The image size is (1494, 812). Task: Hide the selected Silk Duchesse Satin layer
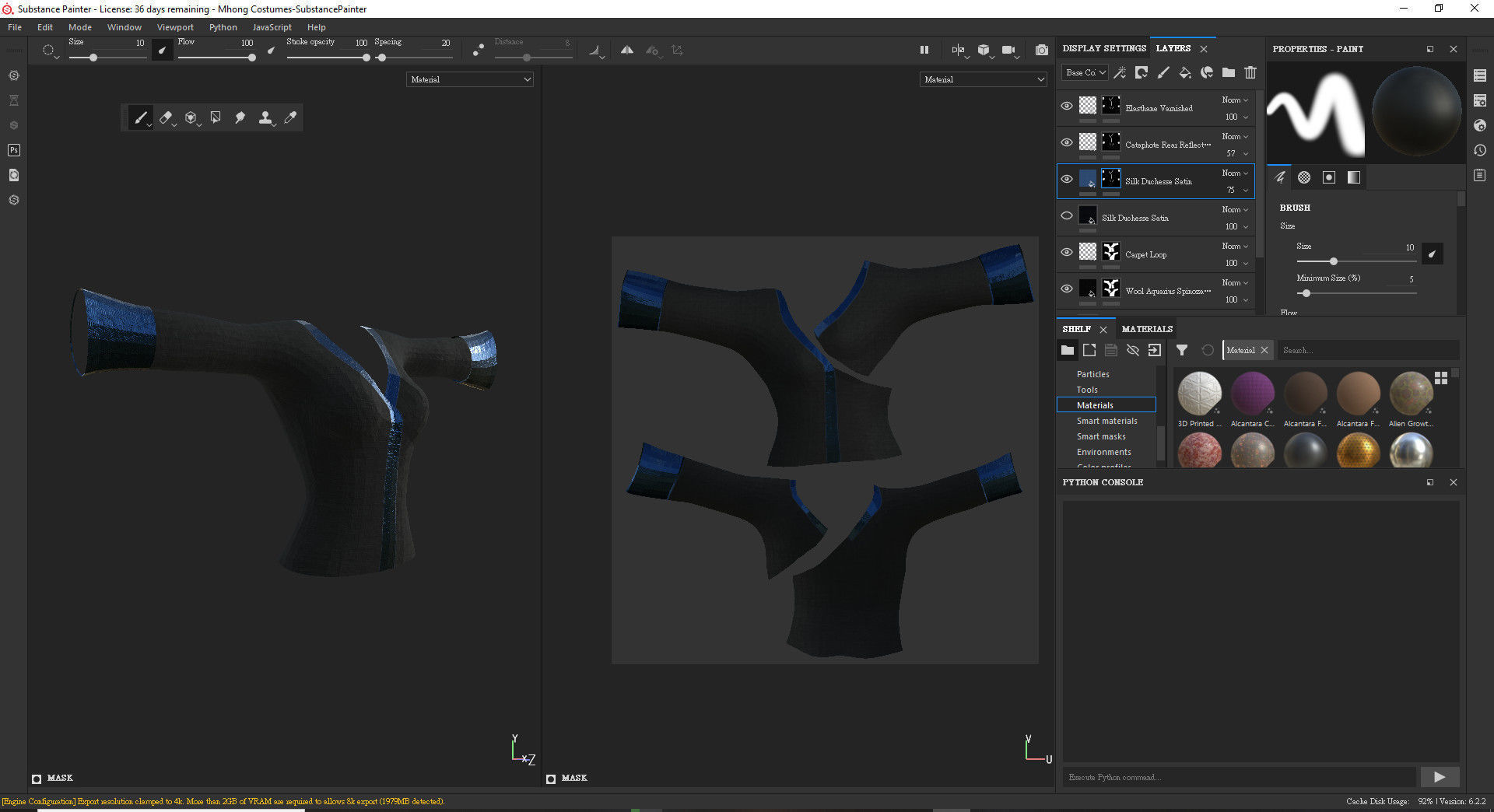tap(1067, 179)
